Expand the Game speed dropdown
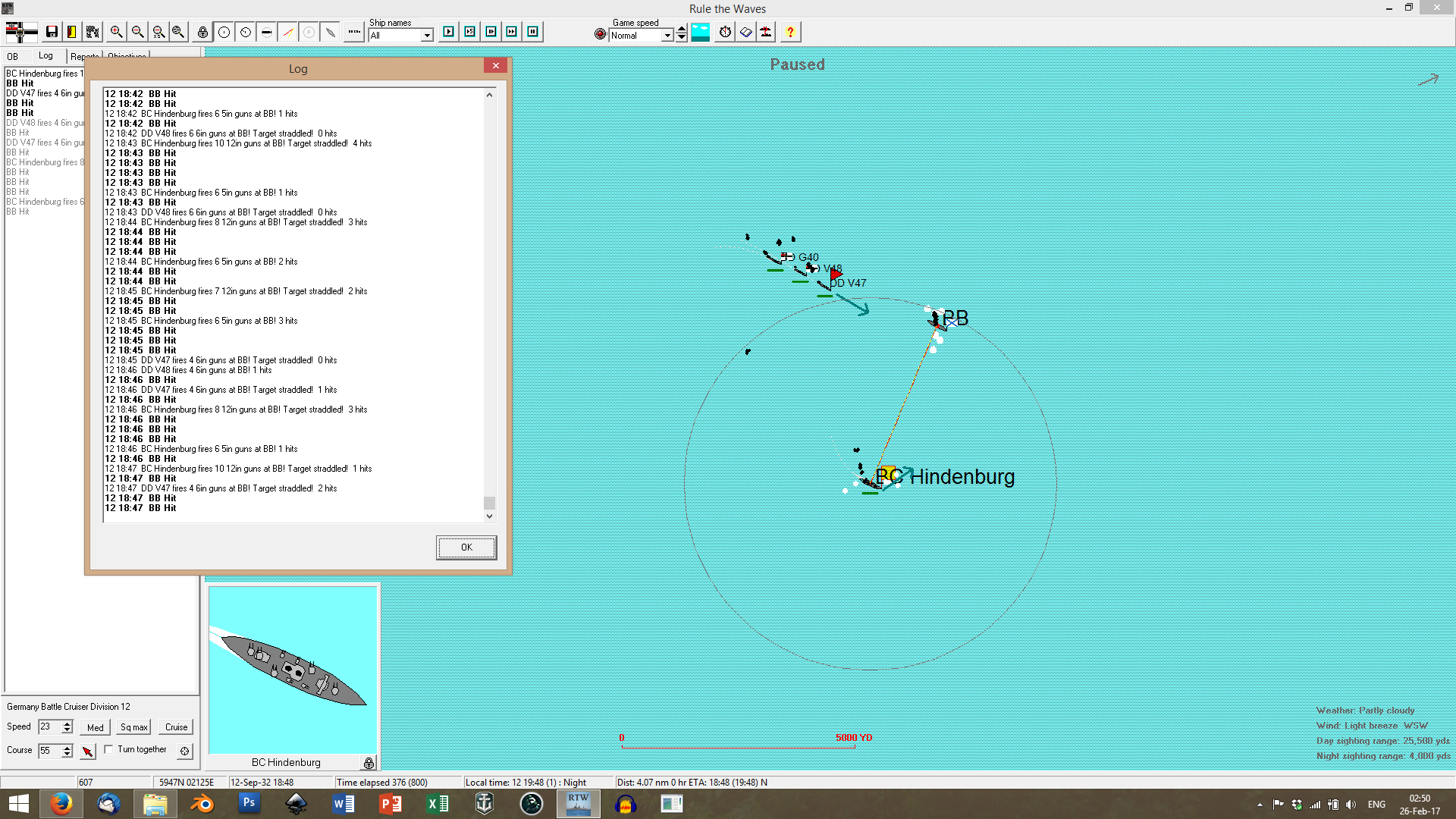This screenshot has width=1456, height=819. pyautogui.click(x=667, y=36)
